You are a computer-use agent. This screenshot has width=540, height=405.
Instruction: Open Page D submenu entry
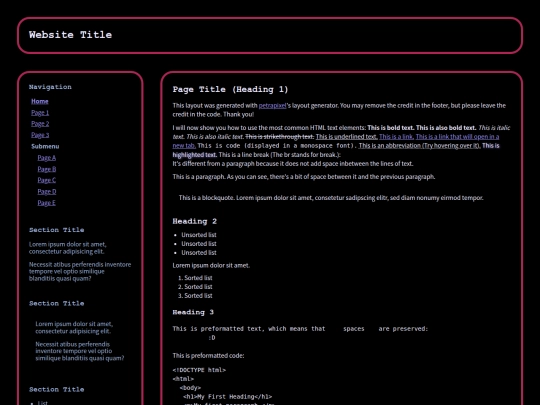(46, 191)
